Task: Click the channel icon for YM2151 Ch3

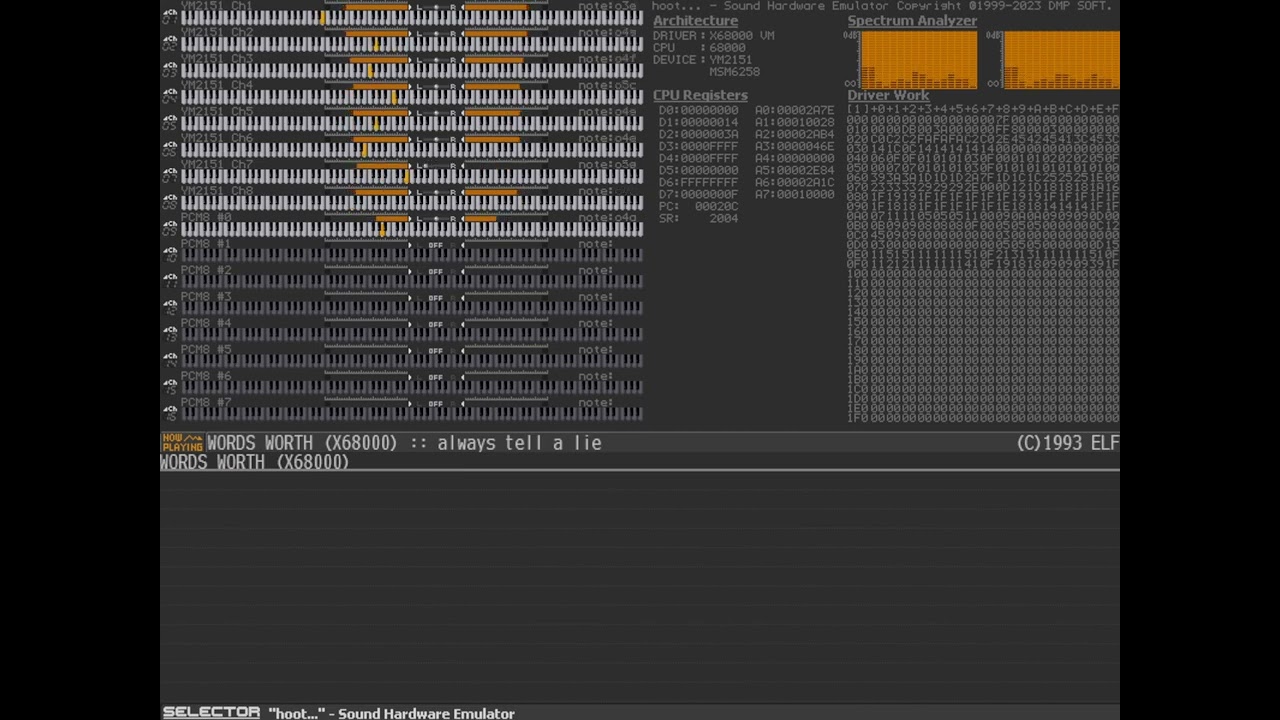Action: (170, 68)
